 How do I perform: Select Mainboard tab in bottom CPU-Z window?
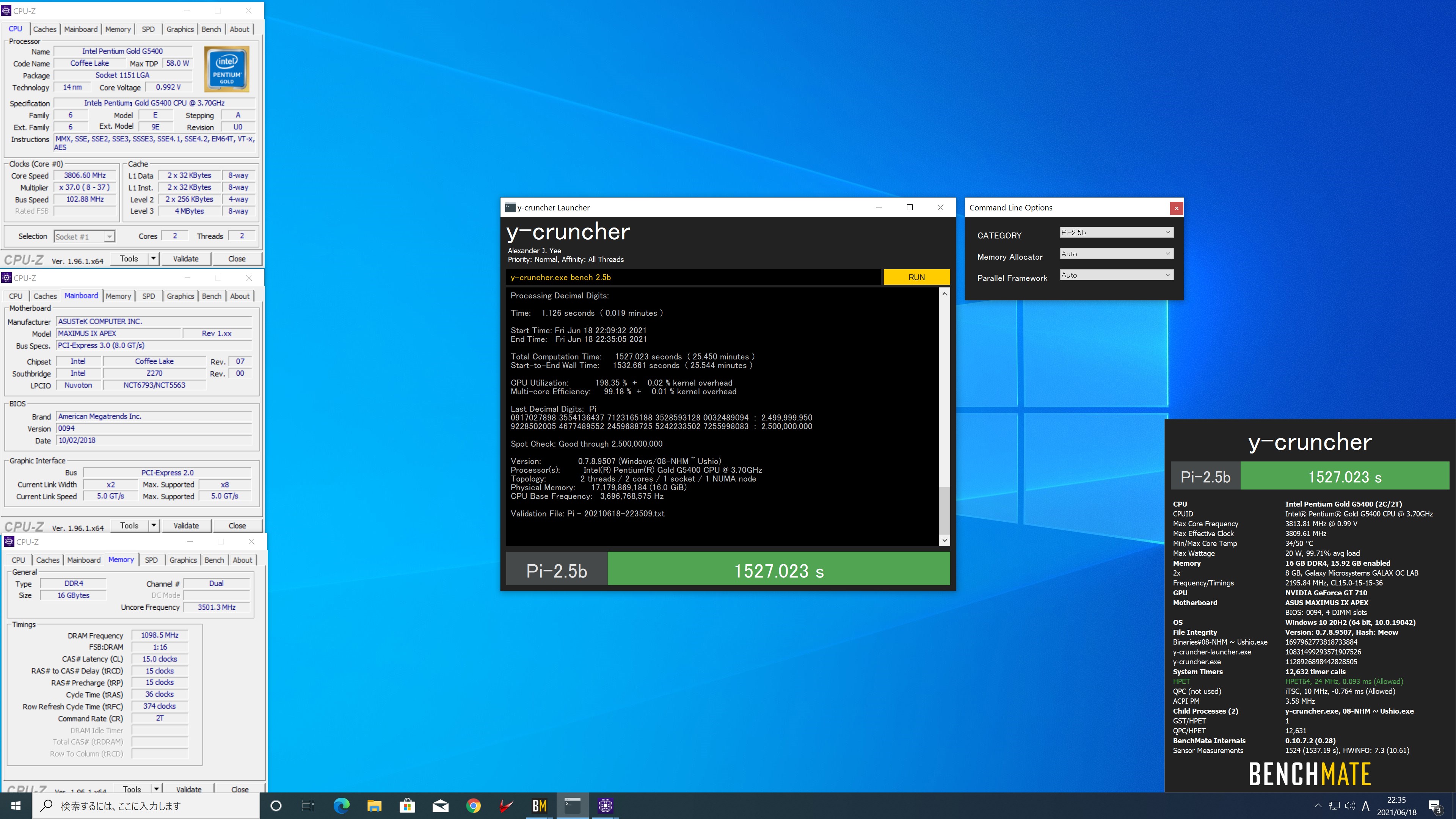pyautogui.click(x=84, y=560)
